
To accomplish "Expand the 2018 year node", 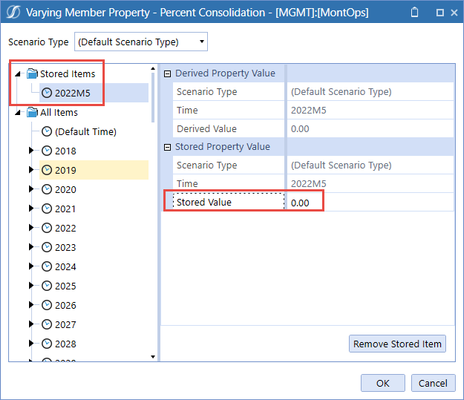I will [31, 151].
